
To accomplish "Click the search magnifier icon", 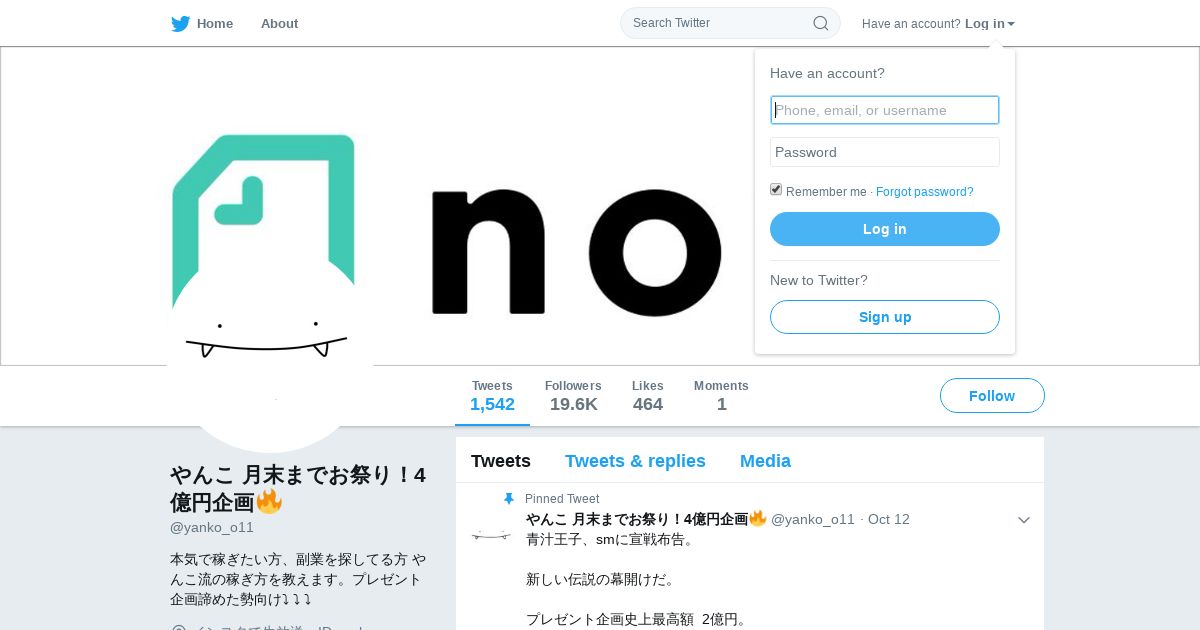I will [820, 23].
